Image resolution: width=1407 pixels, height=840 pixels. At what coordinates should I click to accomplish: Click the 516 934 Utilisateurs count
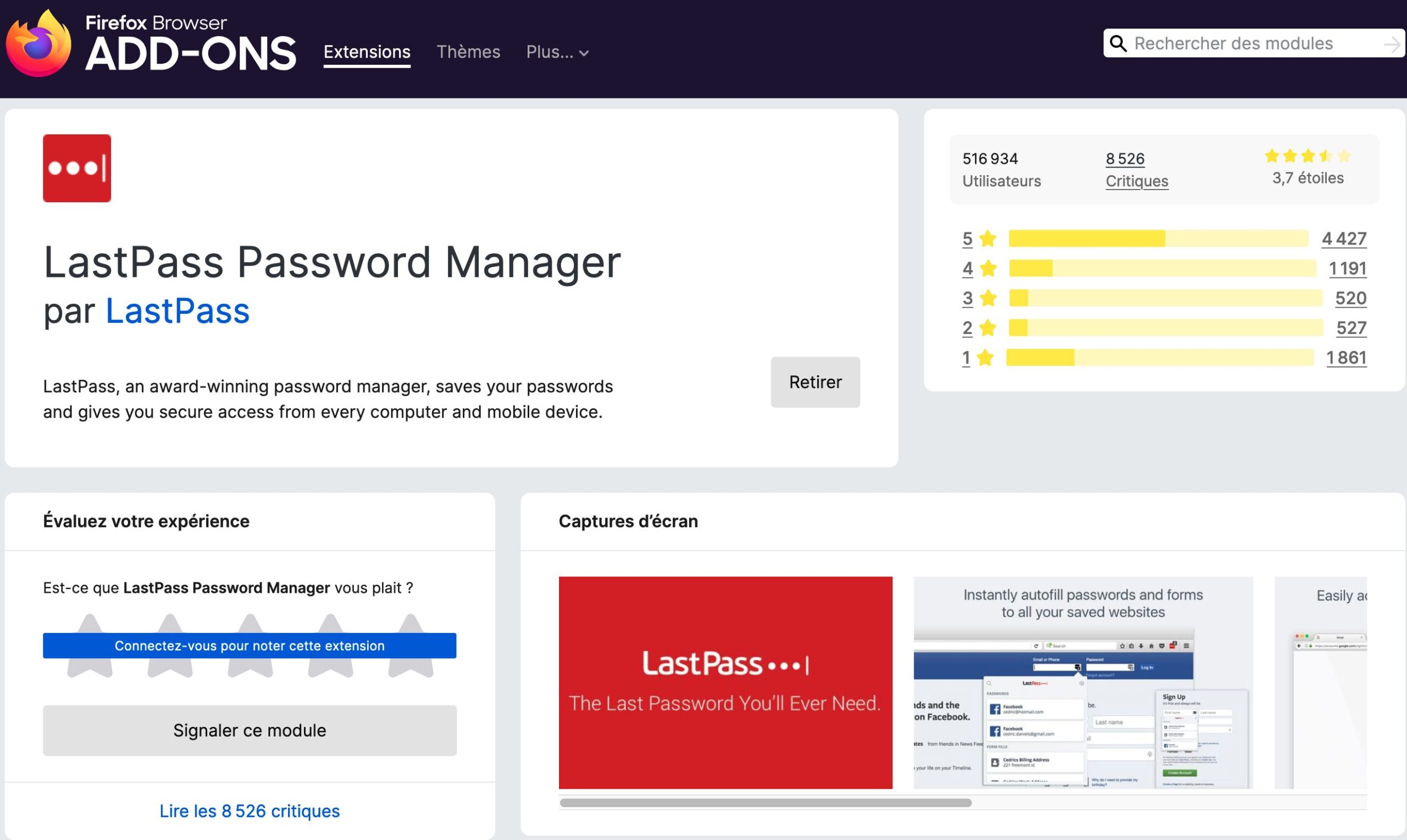[1001, 170]
